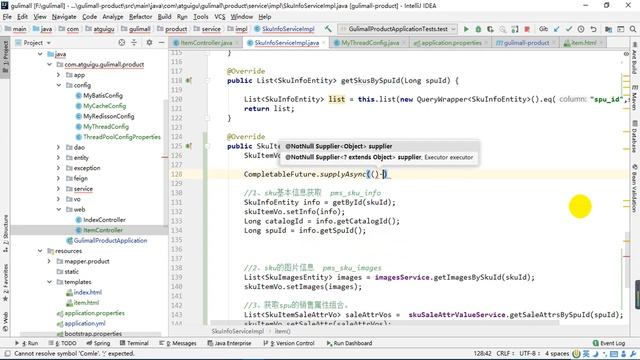The height and width of the screenshot is (360, 640).
Task: Click the override gutter icon at line 125
Action: click(189, 146)
